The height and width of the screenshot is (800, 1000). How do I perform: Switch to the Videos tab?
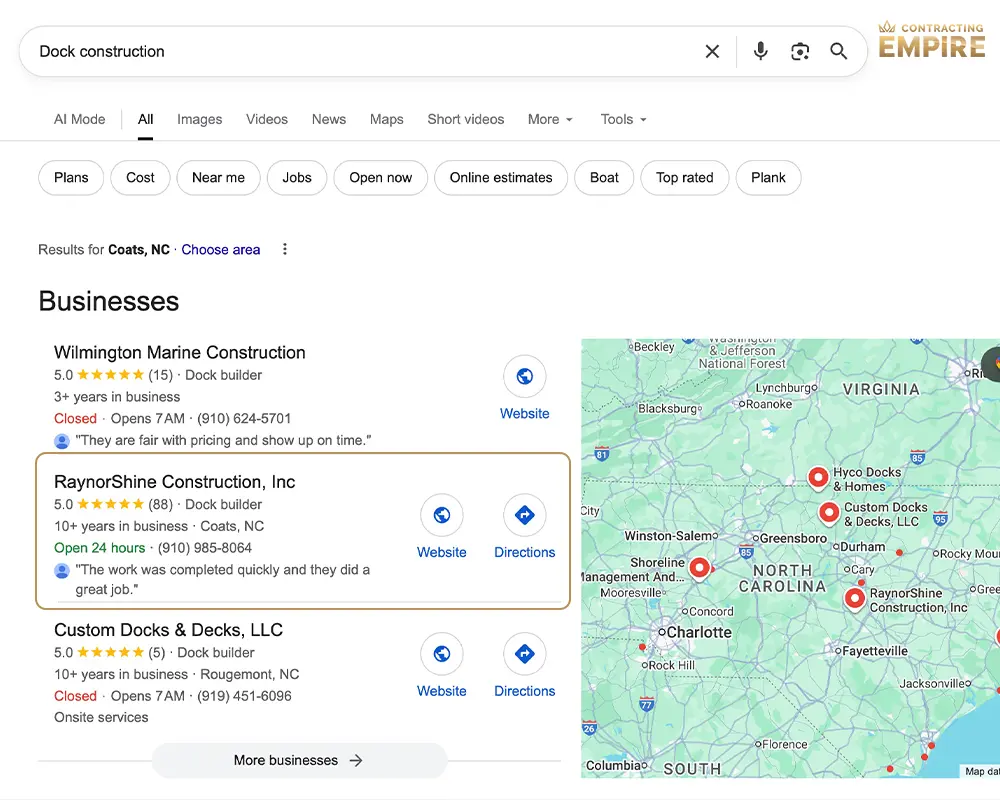point(267,119)
